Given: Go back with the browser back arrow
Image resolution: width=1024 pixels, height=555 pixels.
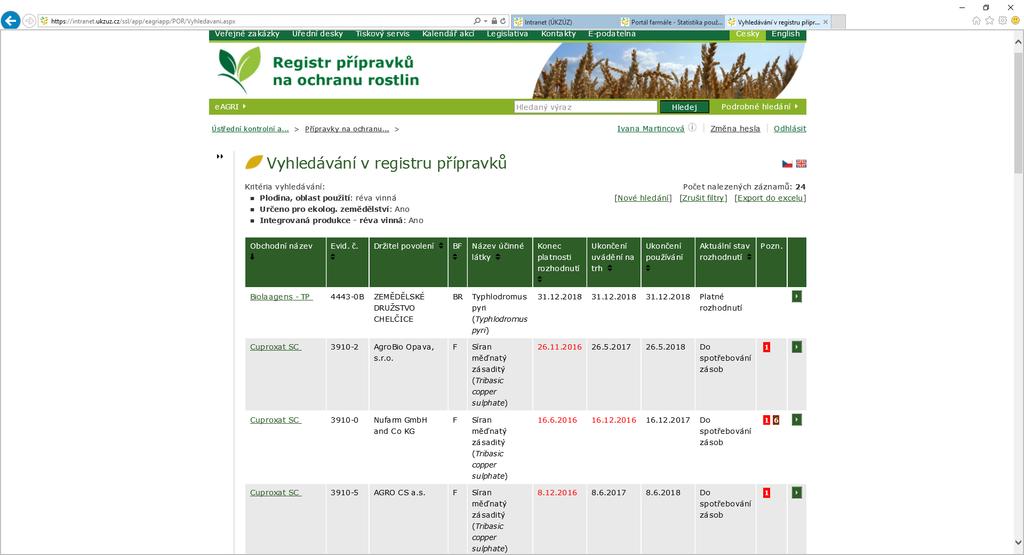Looking at the screenshot, I should [x=10, y=21].
